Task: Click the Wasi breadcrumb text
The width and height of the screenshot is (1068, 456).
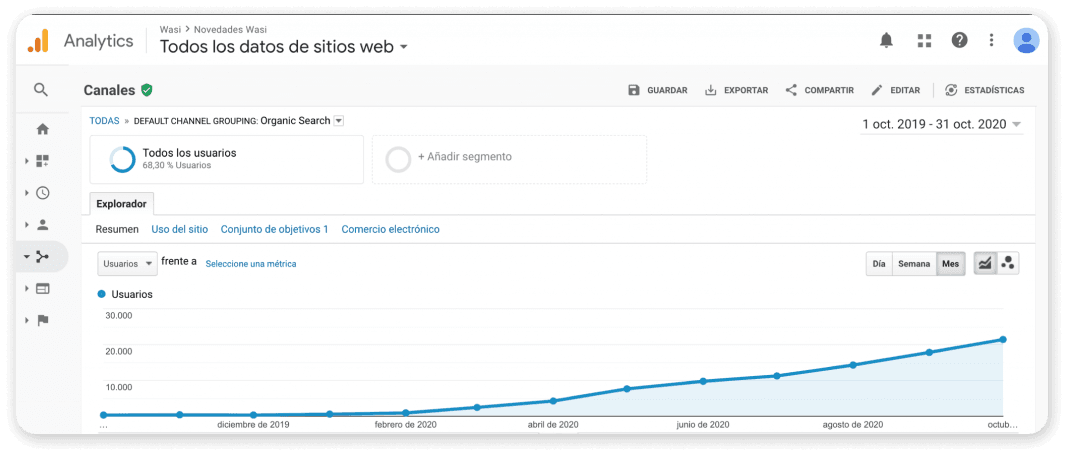Action: (x=170, y=29)
